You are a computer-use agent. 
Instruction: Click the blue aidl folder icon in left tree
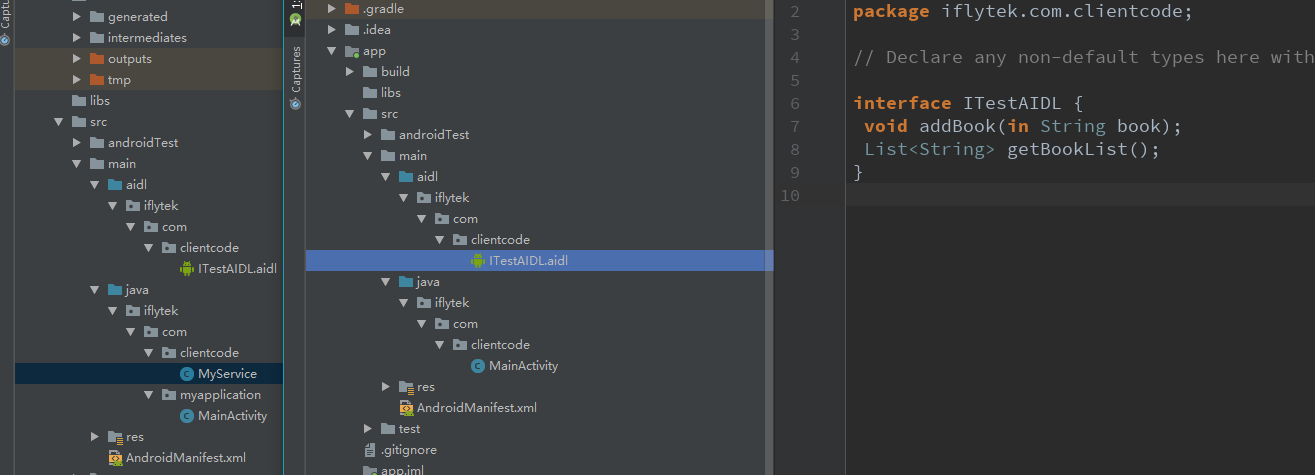tap(115, 185)
